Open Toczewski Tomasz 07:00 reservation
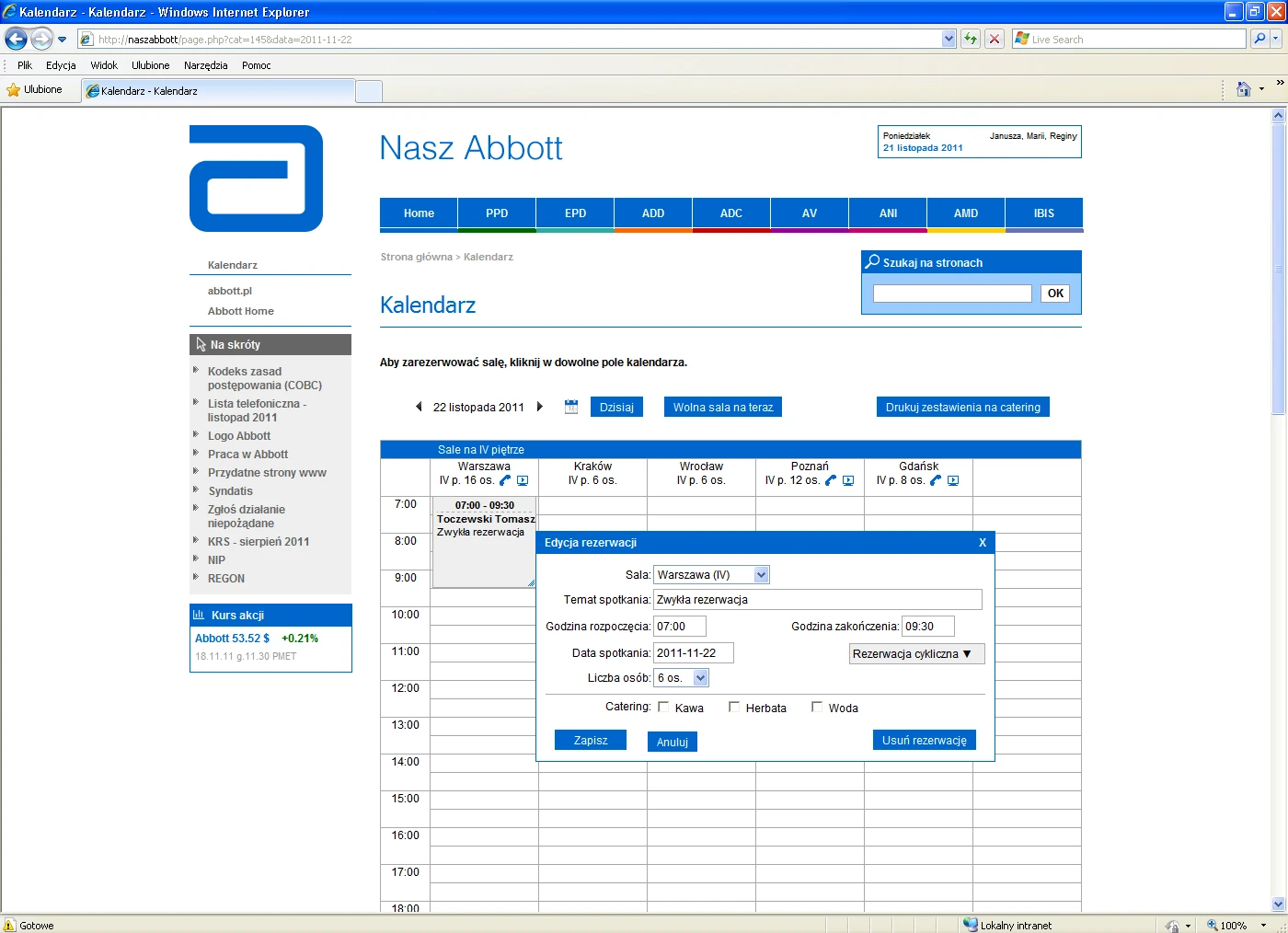Screen dimensions: 1288x933 (485, 543)
